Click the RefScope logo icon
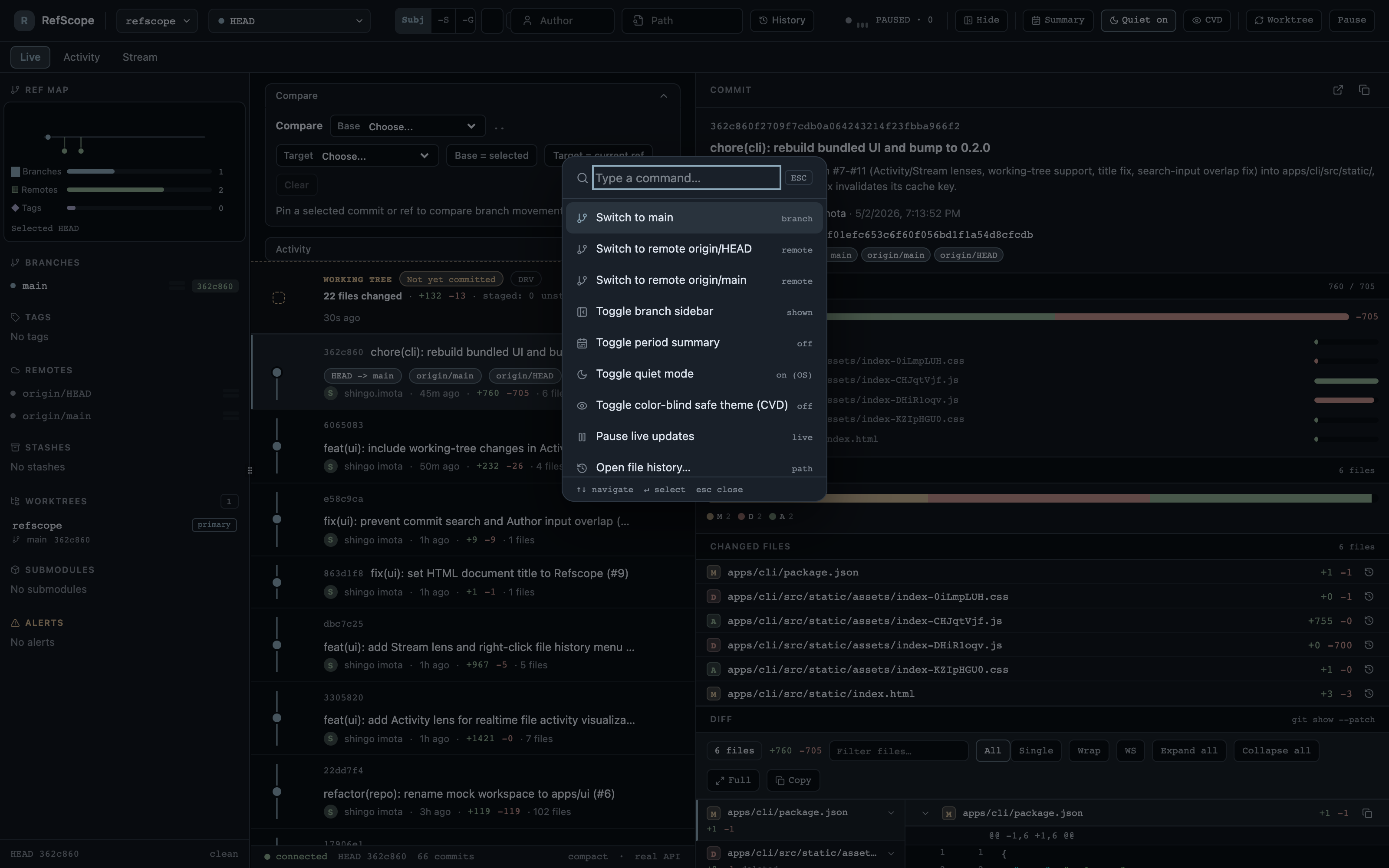Screen dimensions: 1389x868 click(x=23, y=21)
